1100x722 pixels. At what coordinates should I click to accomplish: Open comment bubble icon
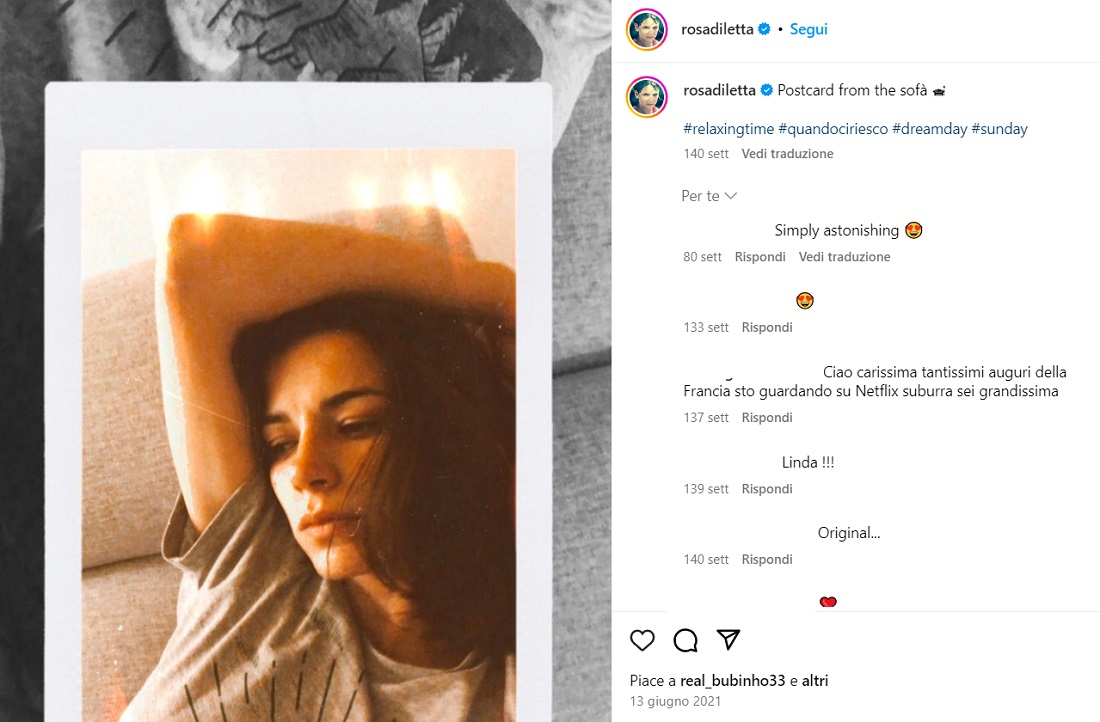pyautogui.click(x=685, y=640)
